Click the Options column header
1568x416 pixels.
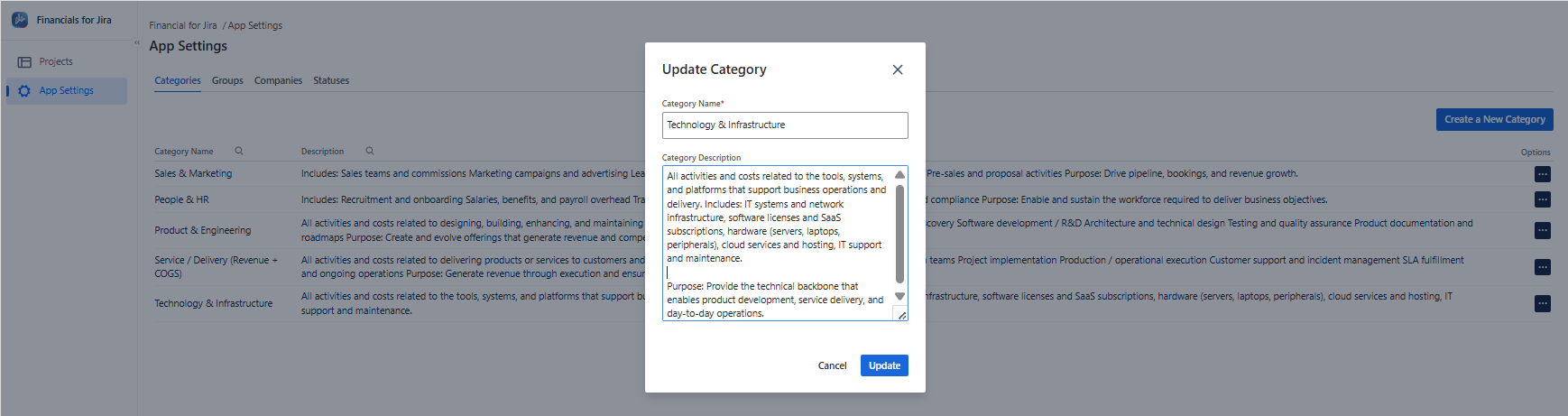tap(1536, 152)
